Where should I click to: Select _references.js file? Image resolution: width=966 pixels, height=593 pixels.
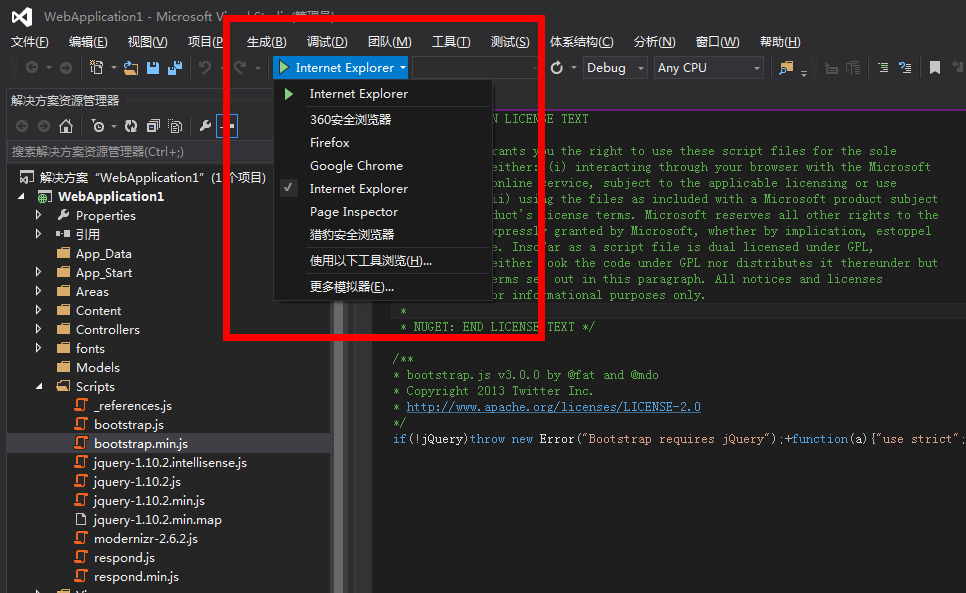(132, 405)
